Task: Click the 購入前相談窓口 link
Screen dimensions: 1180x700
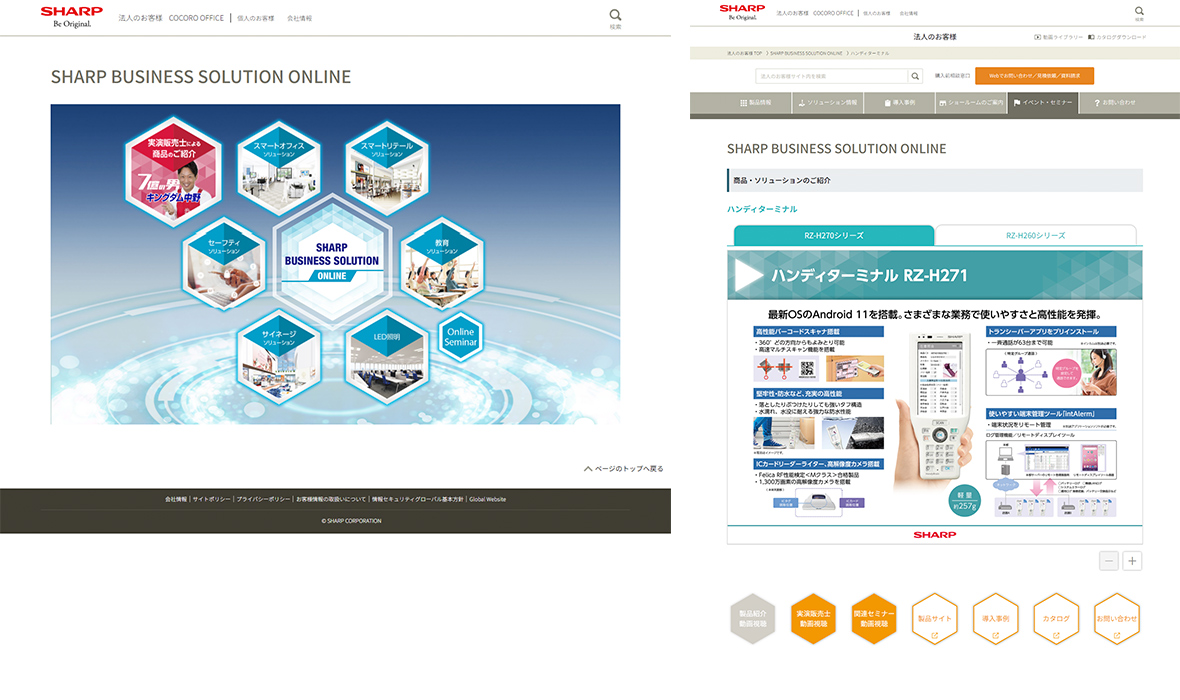Action: pyautogui.click(x=952, y=76)
